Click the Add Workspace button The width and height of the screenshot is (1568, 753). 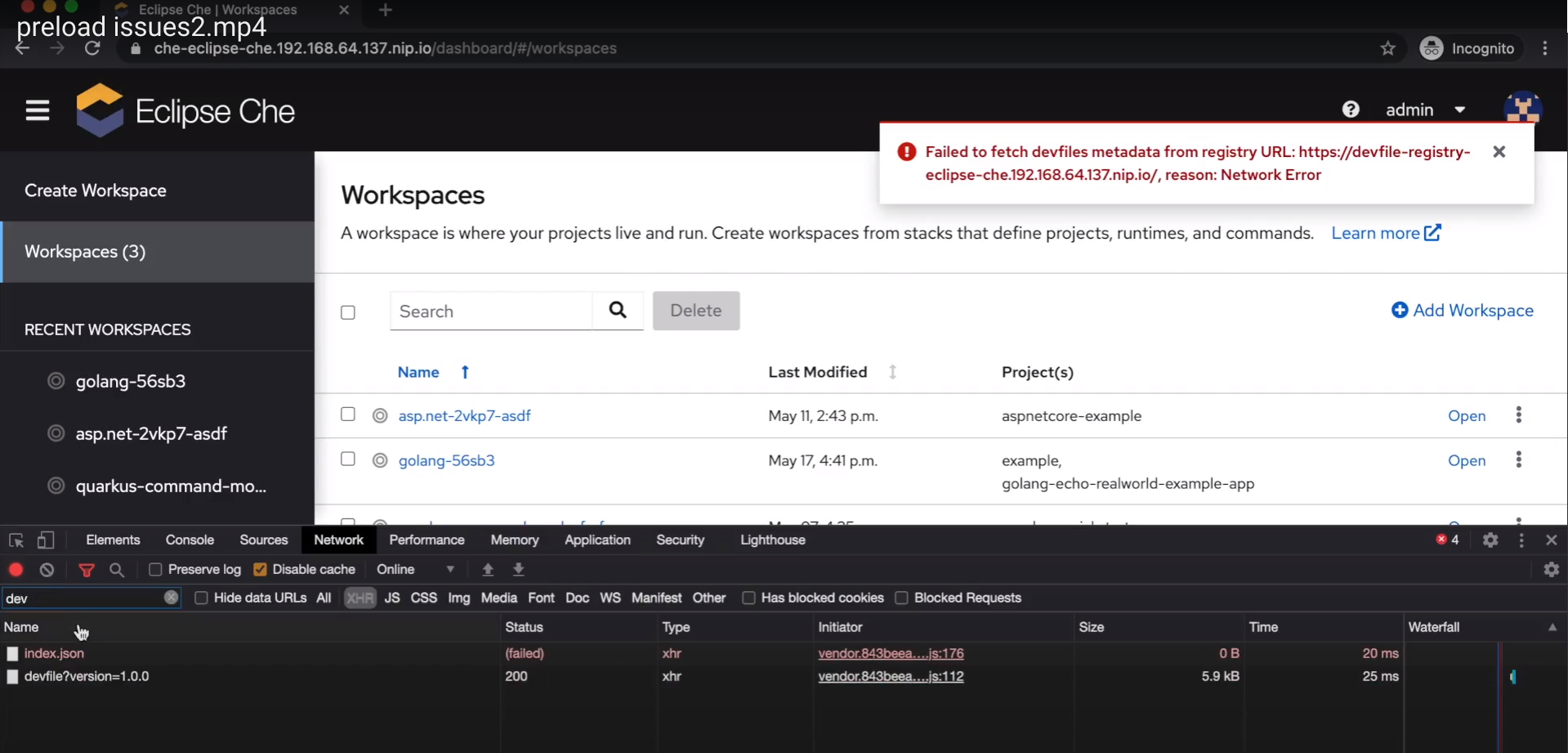click(1463, 311)
